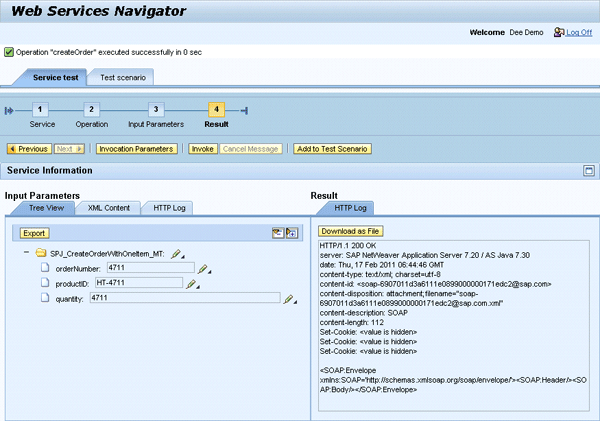
Task: Jump to roadmap step 2 Operation
Action: pos(92,110)
